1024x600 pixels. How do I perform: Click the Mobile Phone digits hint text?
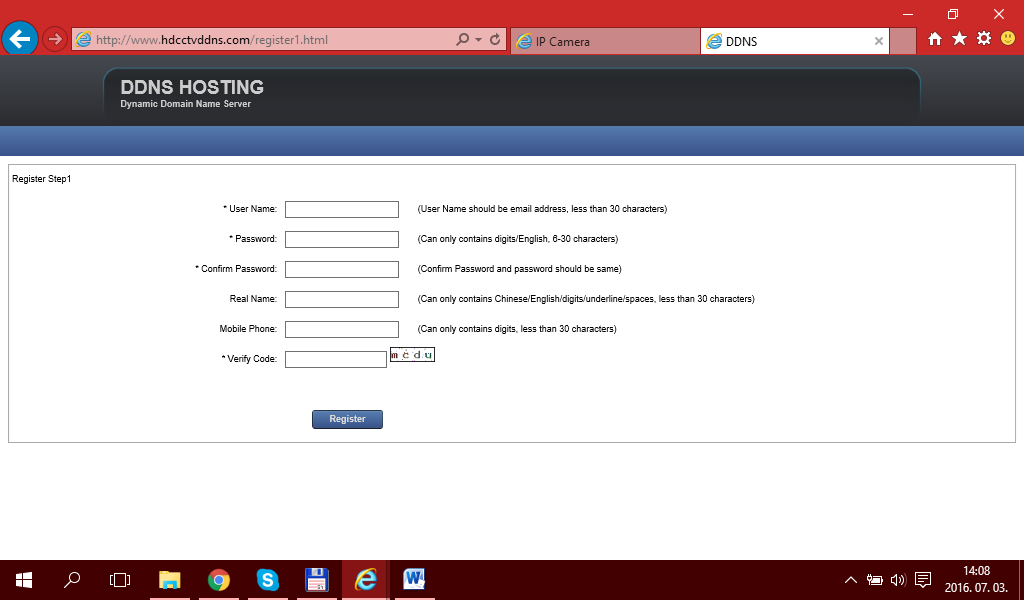pos(517,329)
